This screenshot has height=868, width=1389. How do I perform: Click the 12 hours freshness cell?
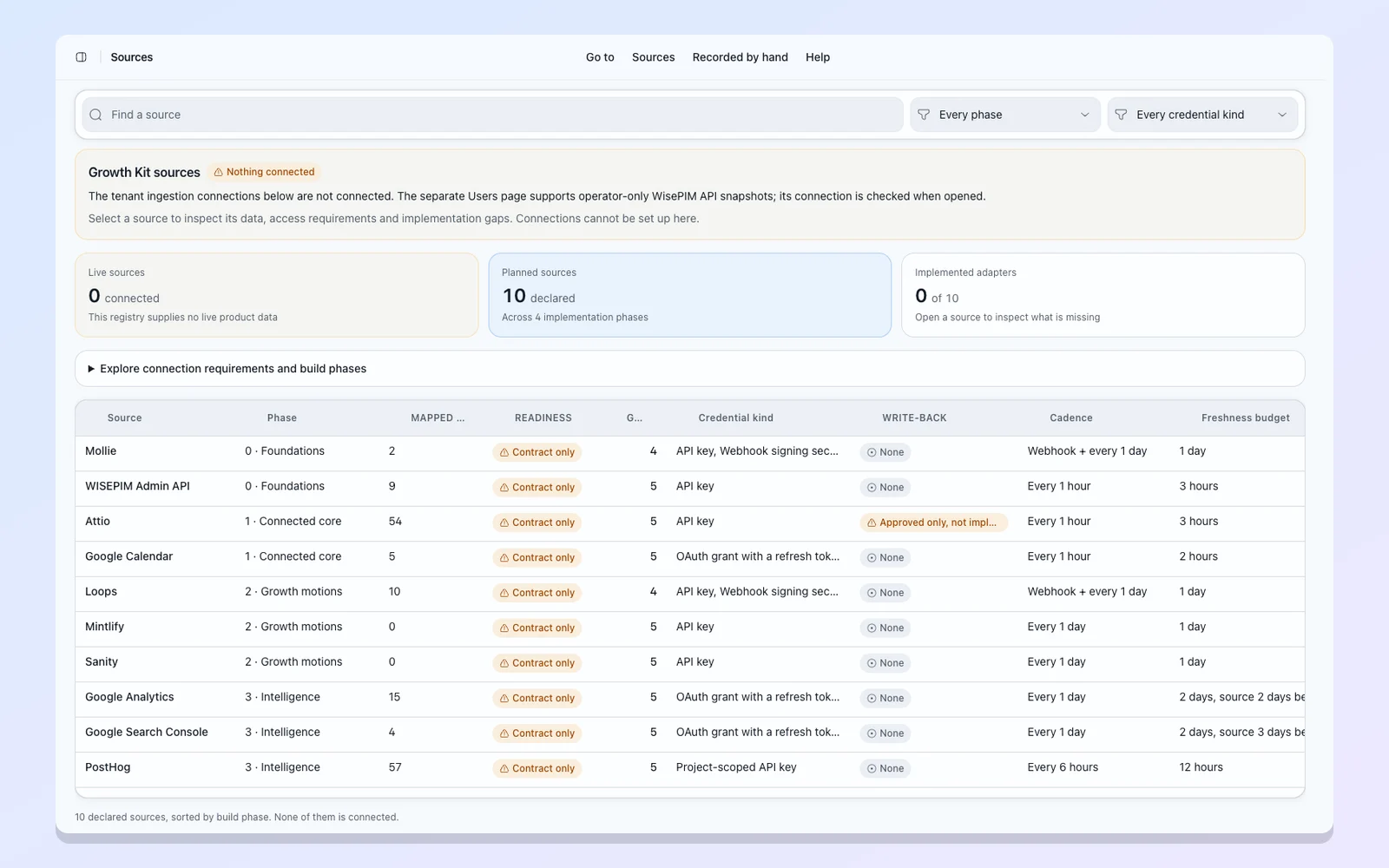pyautogui.click(x=1201, y=767)
